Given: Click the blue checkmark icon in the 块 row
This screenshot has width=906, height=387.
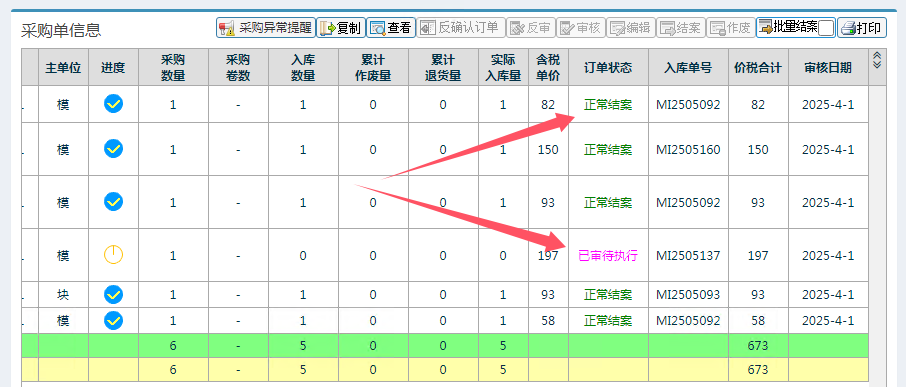Looking at the screenshot, I should click(113, 295).
